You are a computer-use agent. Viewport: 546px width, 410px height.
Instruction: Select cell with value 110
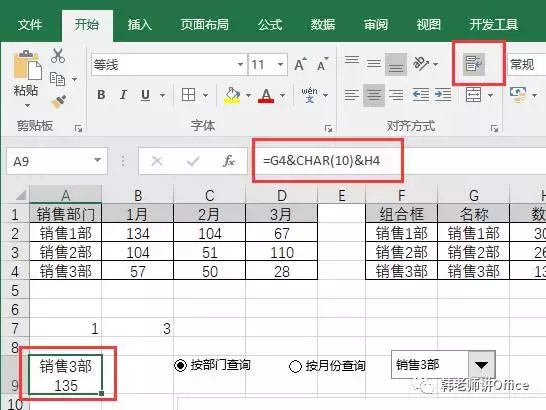[282, 253]
